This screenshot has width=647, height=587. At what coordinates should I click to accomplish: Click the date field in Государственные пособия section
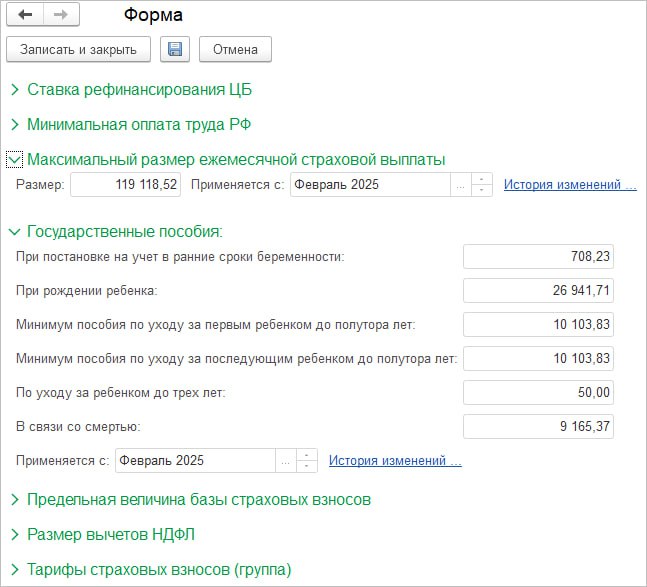tap(195, 460)
